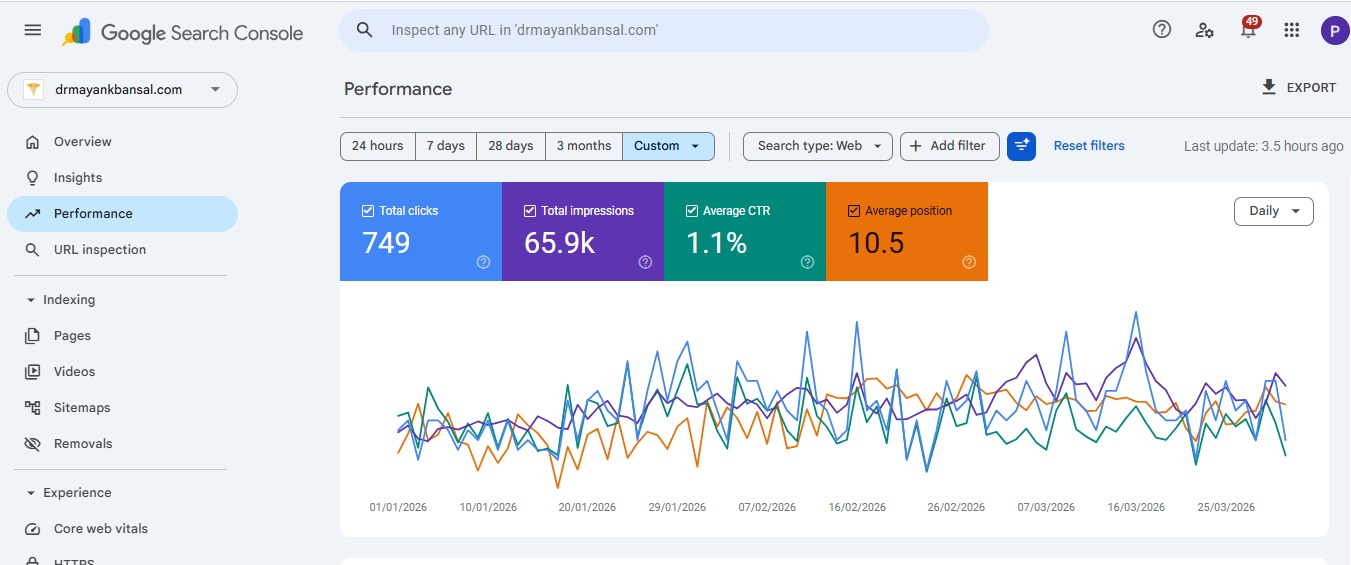This screenshot has width=1351, height=565.
Task: Click the Add filter button
Action: (x=948, y=146)
